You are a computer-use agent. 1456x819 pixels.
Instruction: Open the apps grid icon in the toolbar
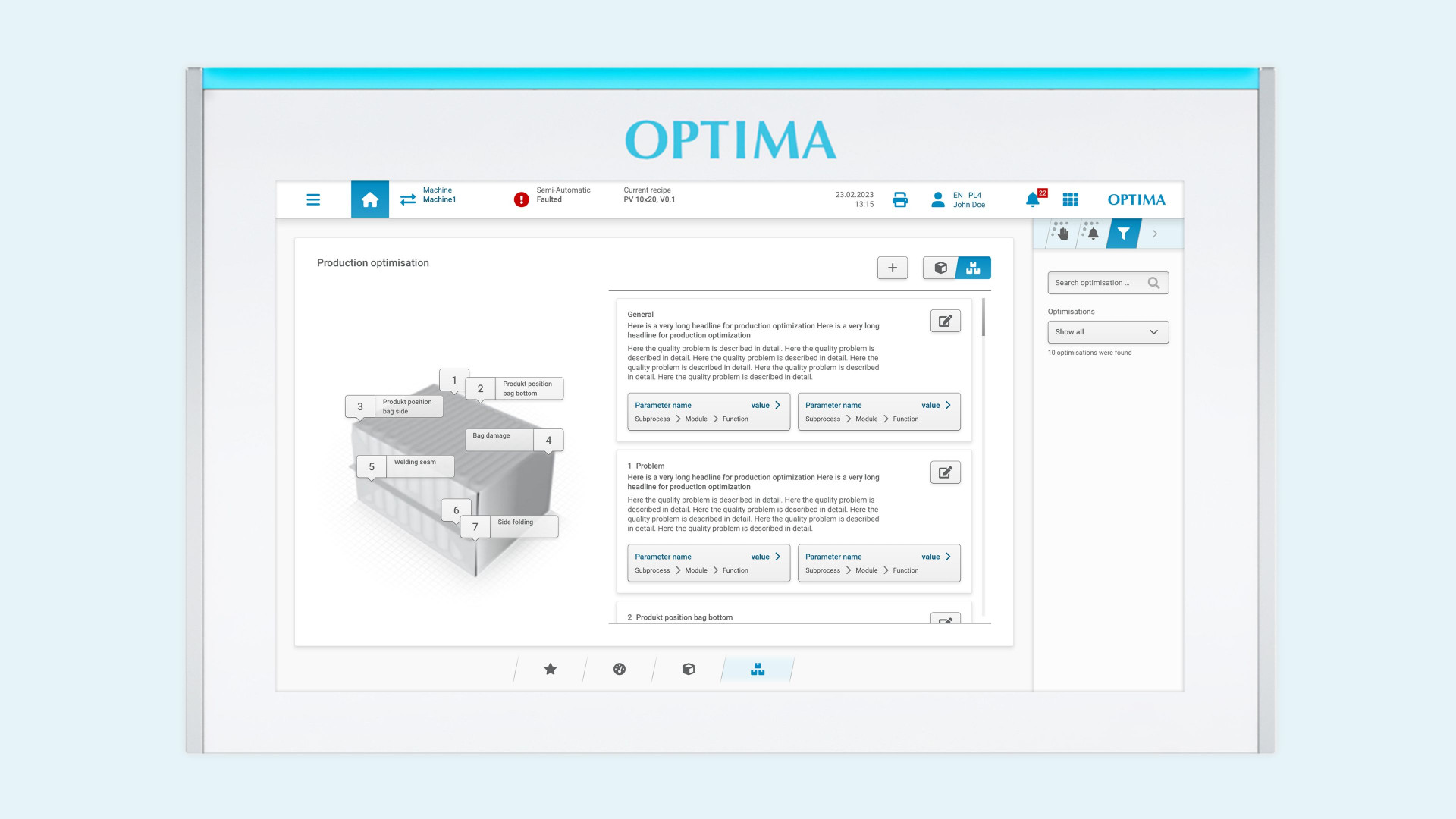point(1071,199)
